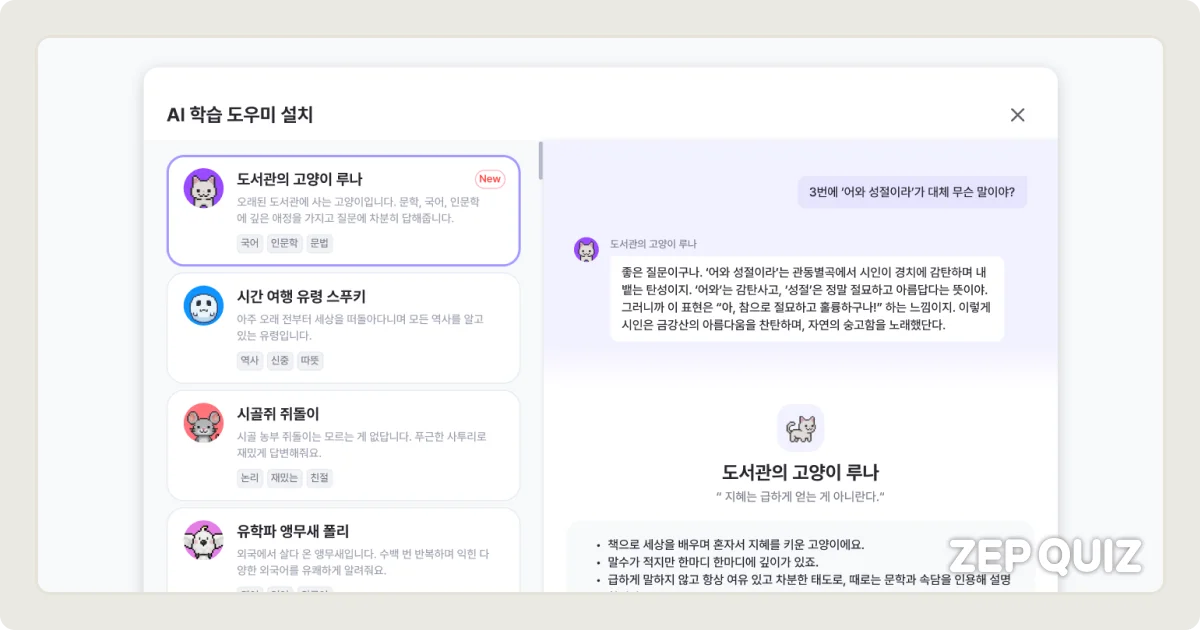
Task: Toggle the 국어 tag on Luna's card
Action: (249, 243)
